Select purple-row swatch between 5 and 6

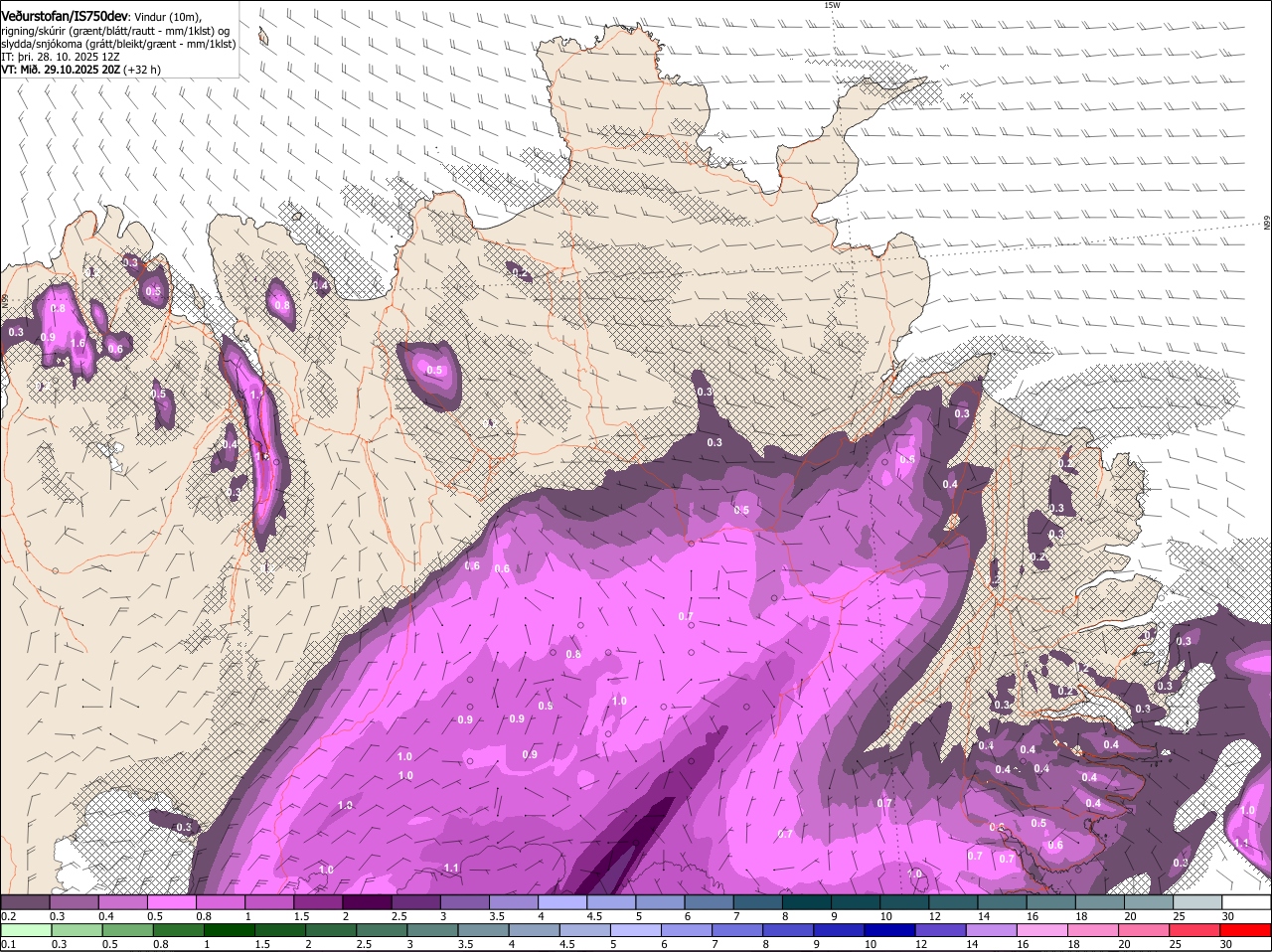pos(660,902)
